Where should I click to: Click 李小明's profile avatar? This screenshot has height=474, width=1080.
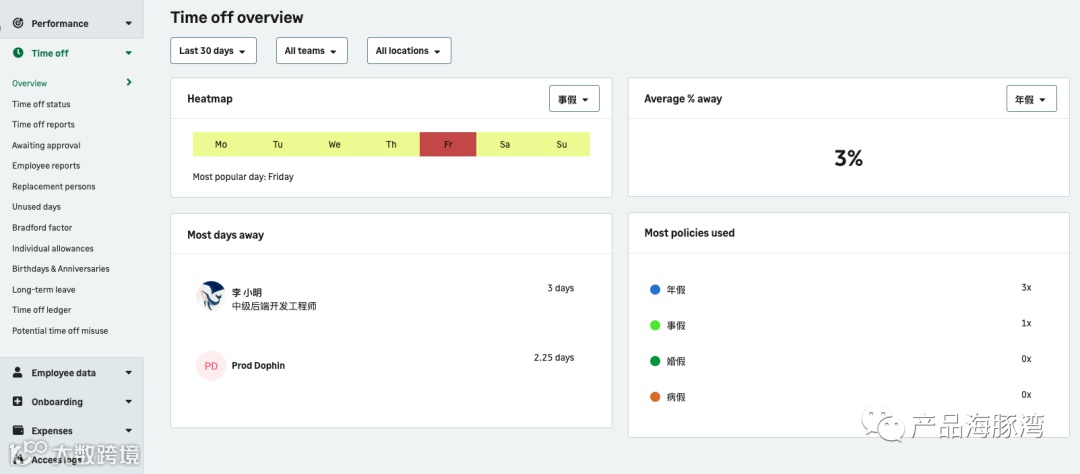(x=211, y=296)
